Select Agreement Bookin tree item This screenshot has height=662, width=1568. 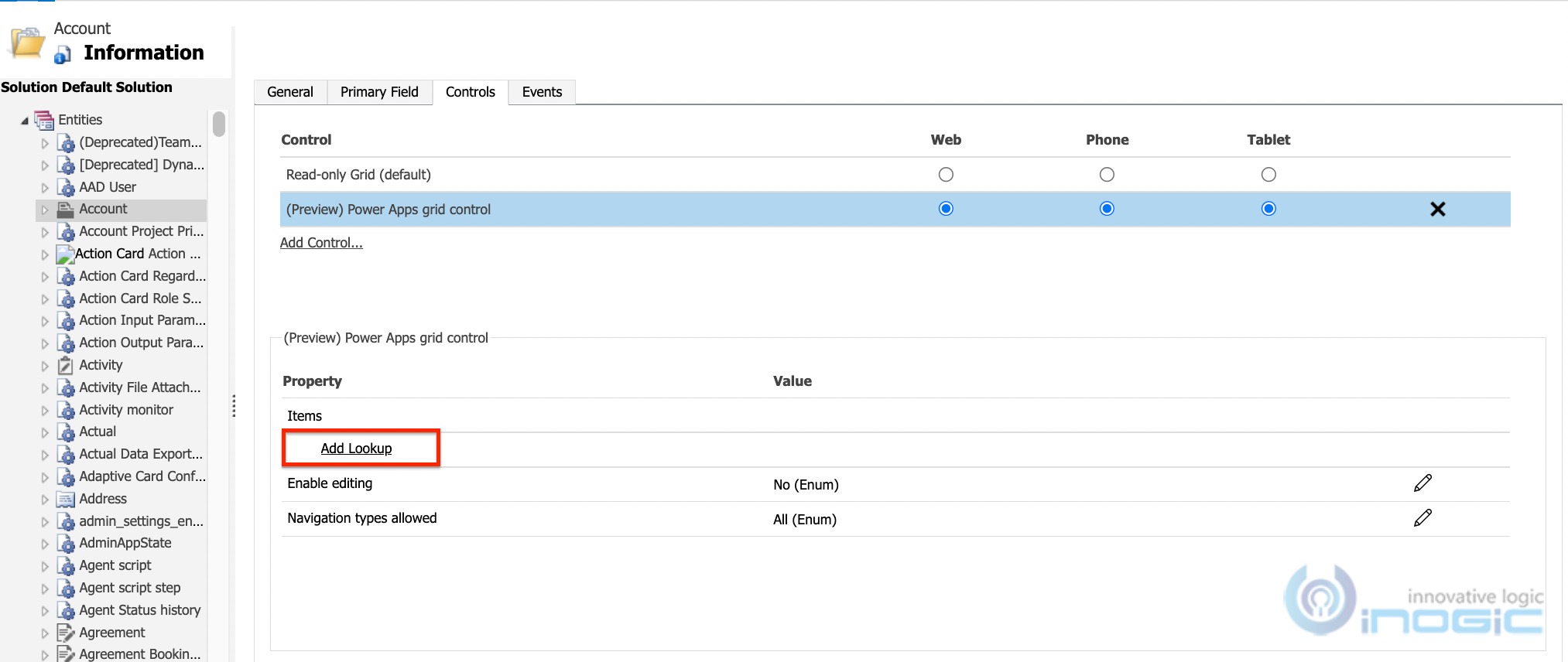click(139, 653)
